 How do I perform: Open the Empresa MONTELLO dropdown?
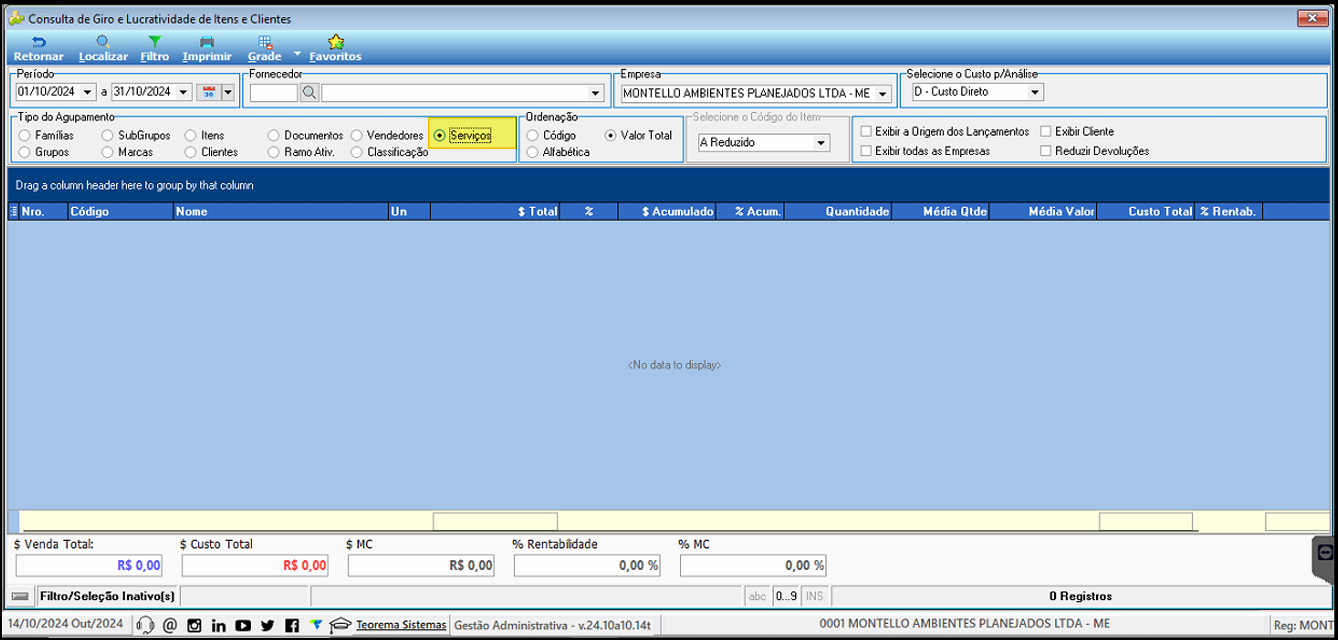tap(883, 93)
